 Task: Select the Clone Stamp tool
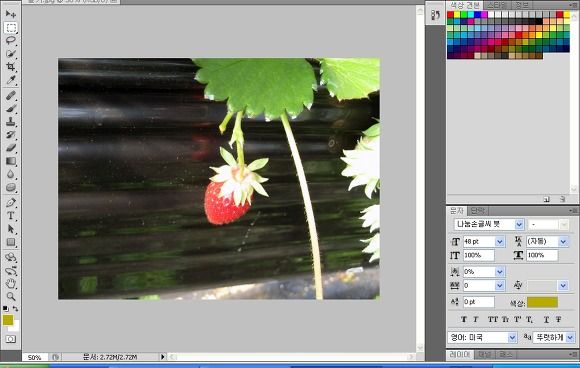(11, 122)
